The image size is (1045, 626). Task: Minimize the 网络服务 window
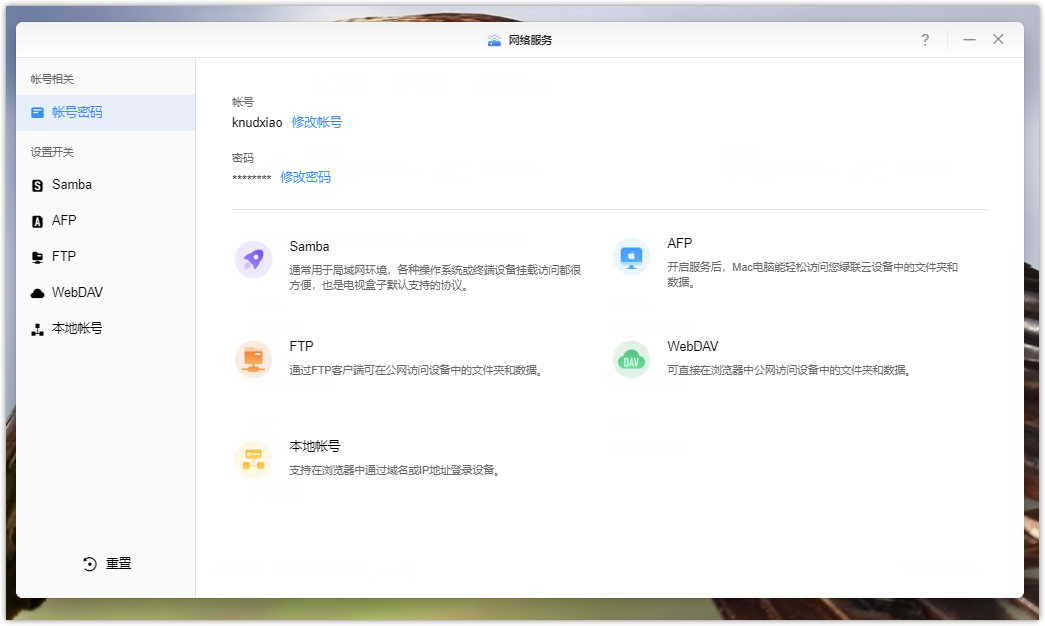(969, 40)
